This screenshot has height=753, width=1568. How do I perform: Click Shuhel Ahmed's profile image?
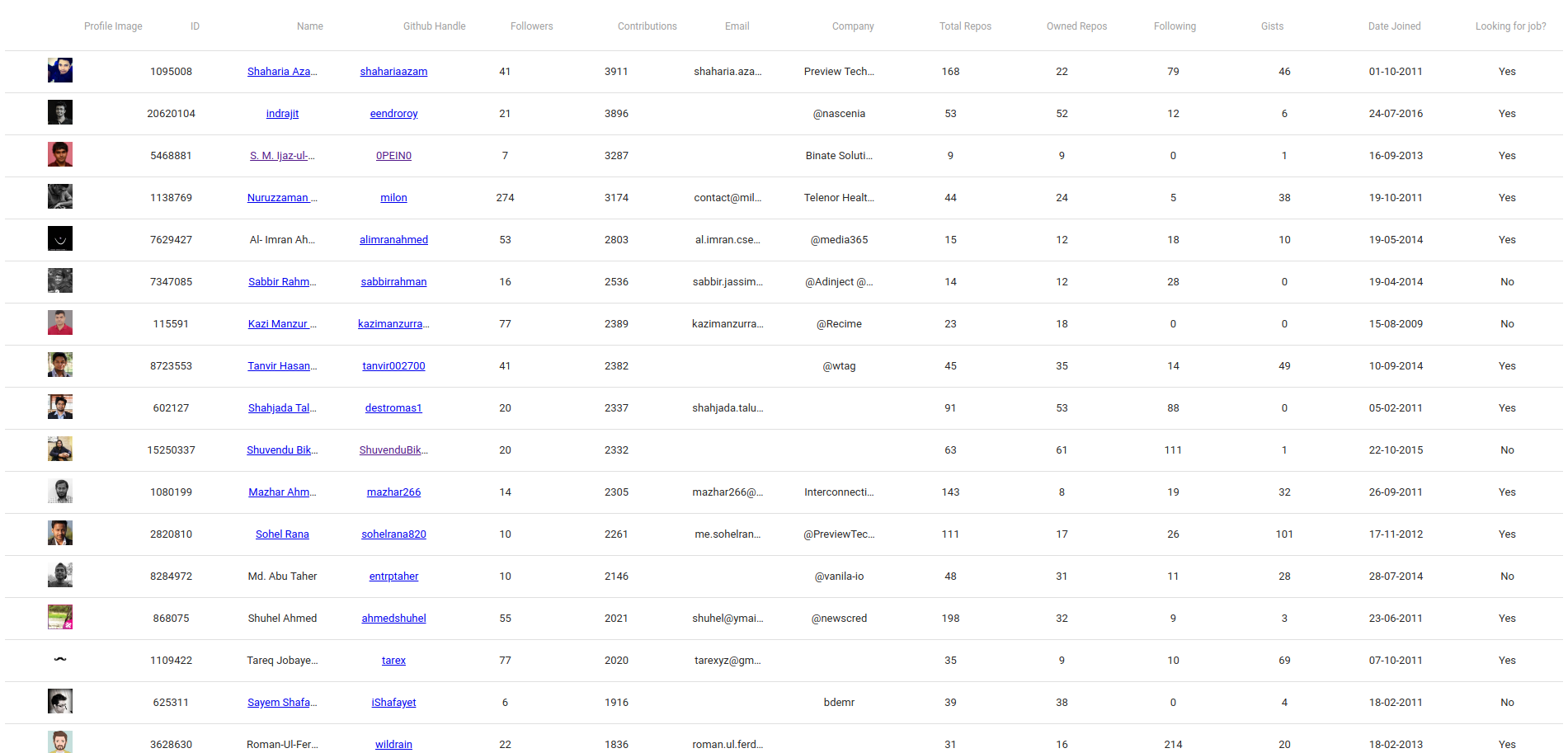(x=60, y=618)
